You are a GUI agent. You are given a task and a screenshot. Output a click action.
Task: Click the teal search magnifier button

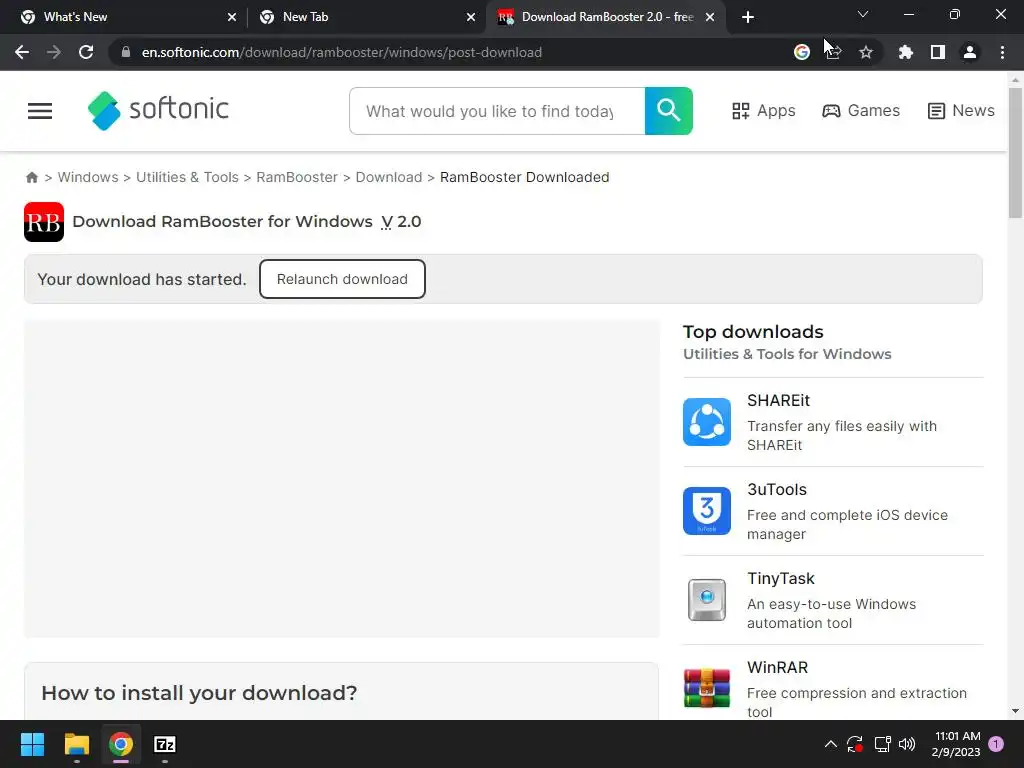coord(668,111)
